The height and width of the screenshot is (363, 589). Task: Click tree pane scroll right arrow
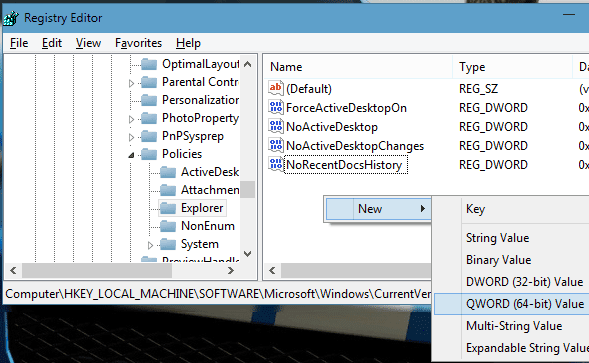[231, 271]
